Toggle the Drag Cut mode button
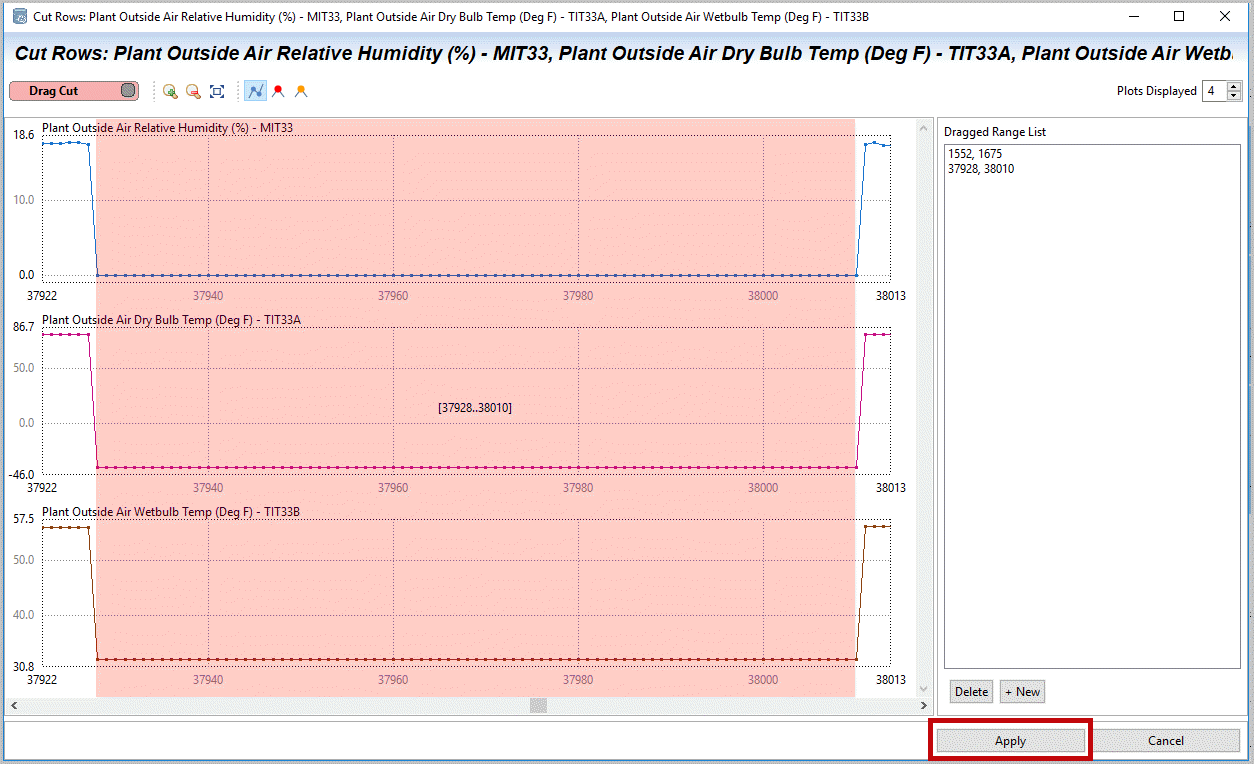The height and width of the screenshot is (764, 1254). click(x=73, y=91)
